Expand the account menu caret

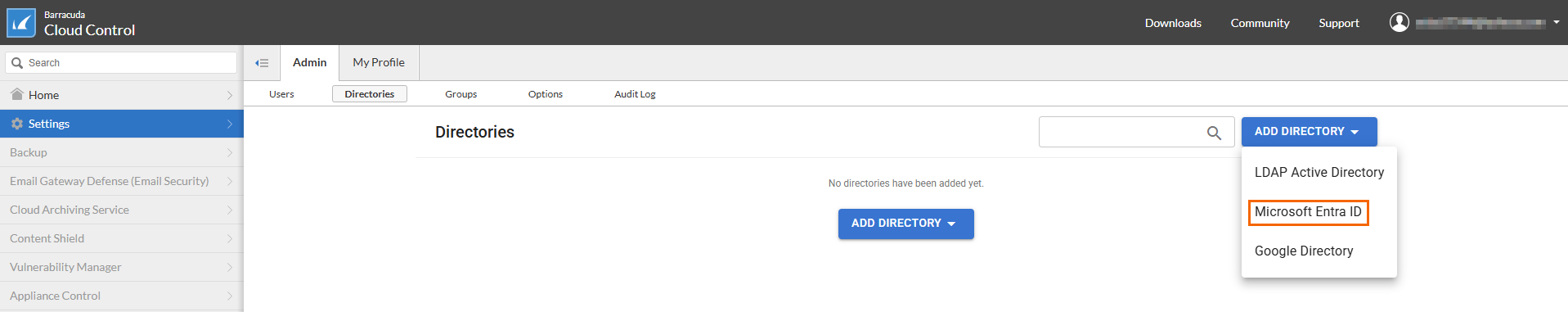(1556, 22)
